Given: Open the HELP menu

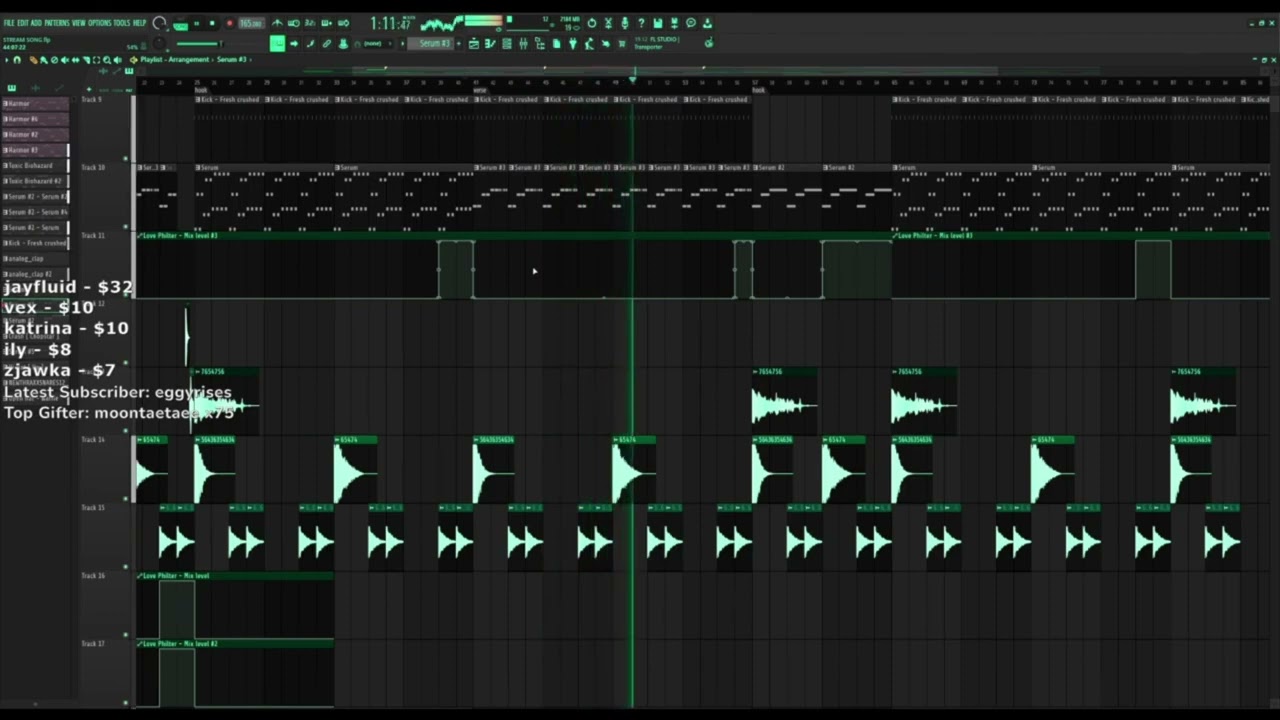Looking at the screenshot, I should [140, 22].
